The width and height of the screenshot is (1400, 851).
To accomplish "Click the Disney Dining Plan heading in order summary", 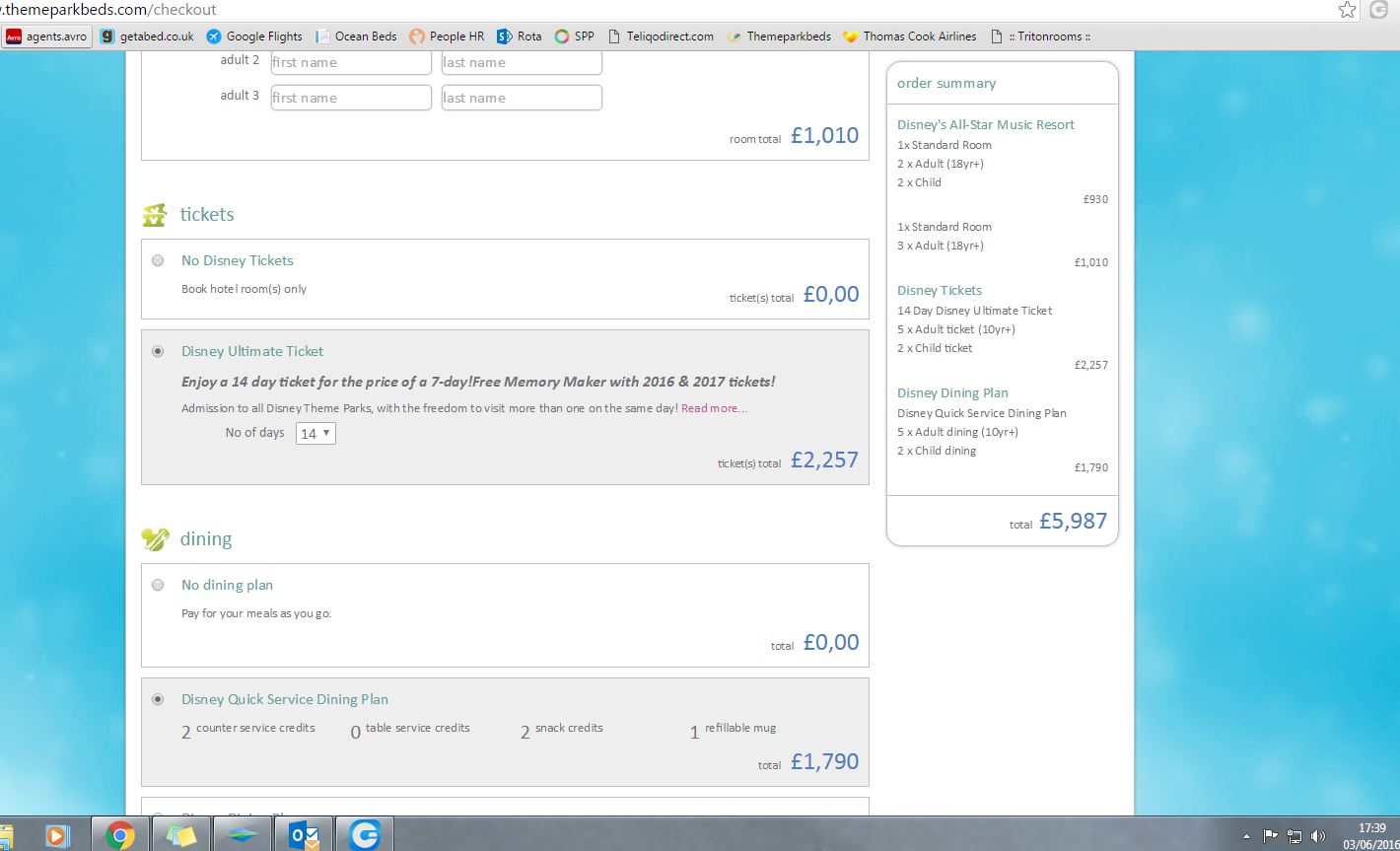I will (x=952, y=392).
